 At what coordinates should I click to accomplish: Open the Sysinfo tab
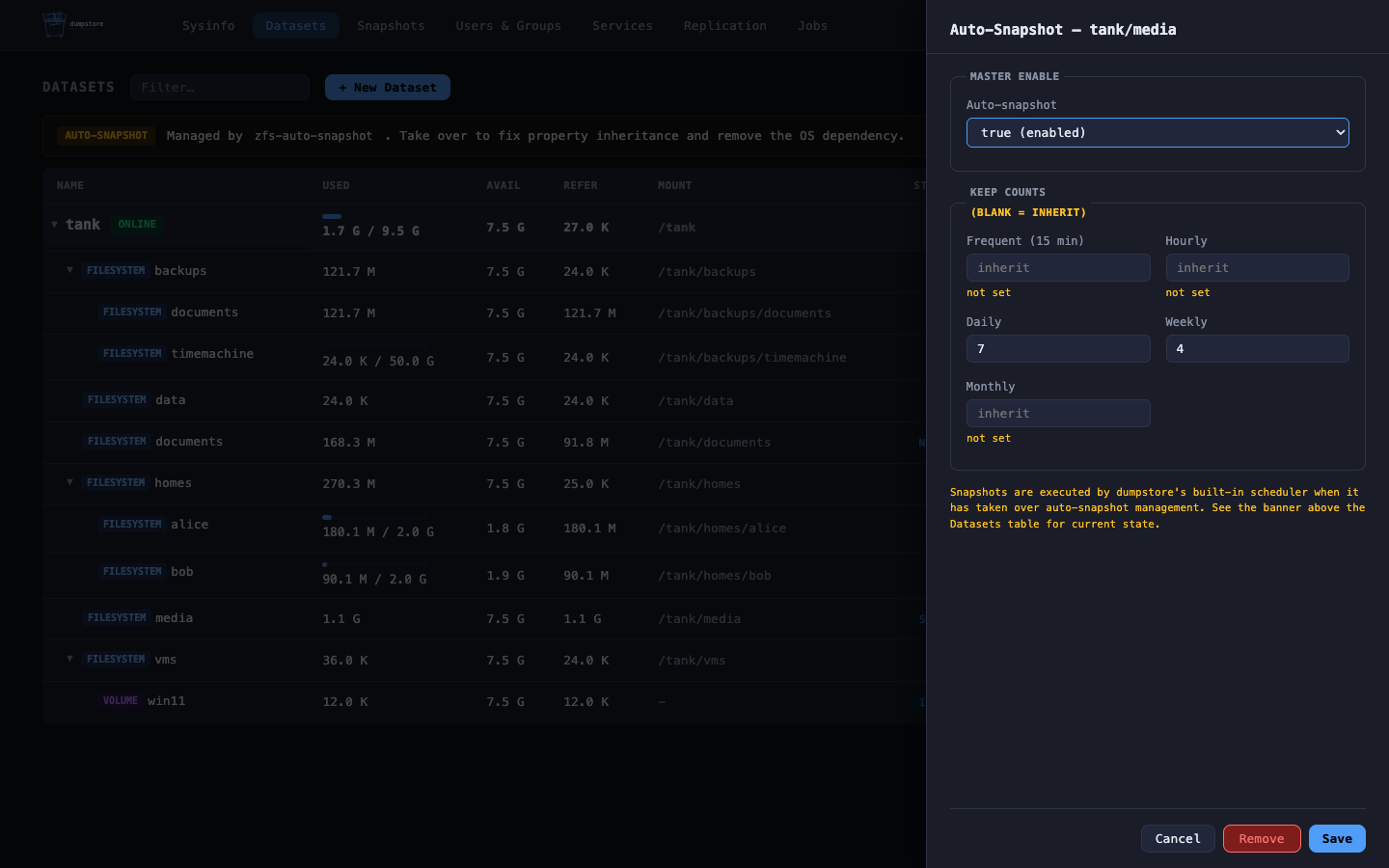[x=208, y=26]
